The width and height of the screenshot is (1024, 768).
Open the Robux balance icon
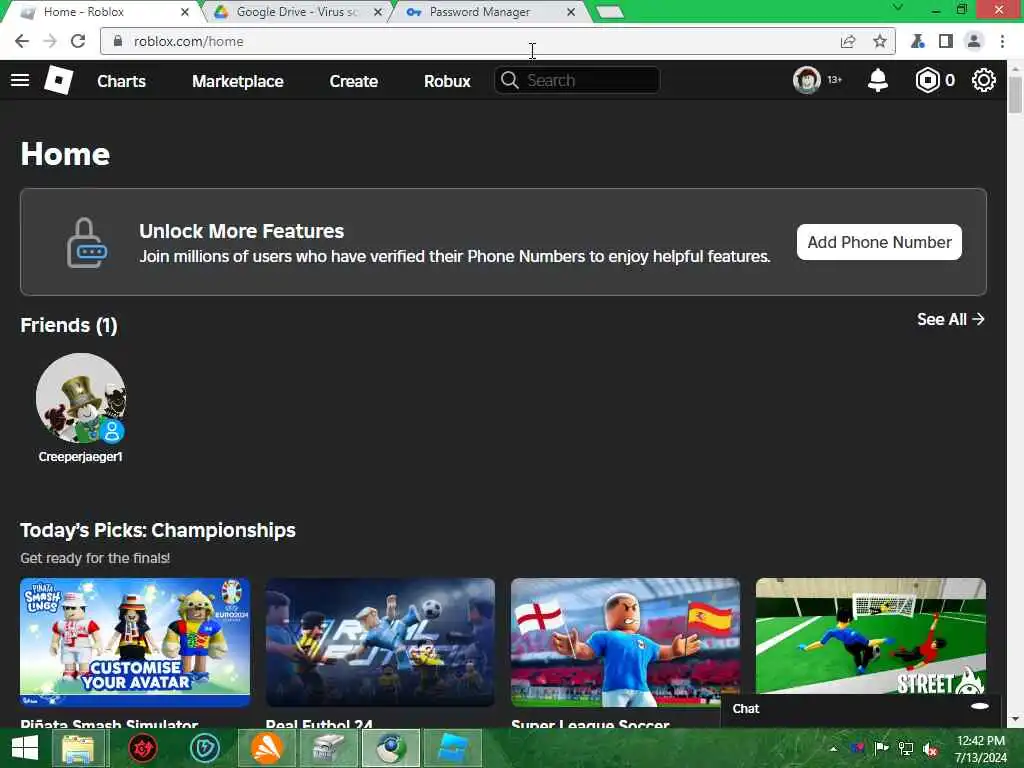(x=927, y=80)
